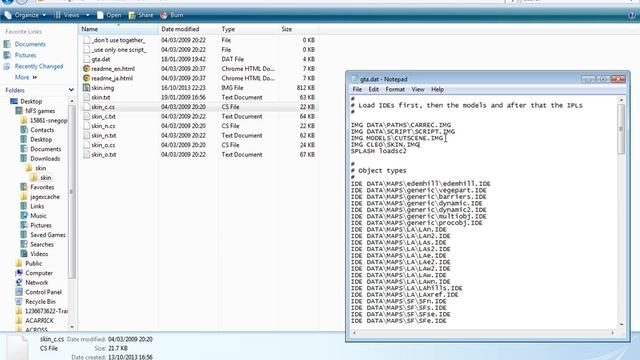Select the _don't use together_ file icon
640x360 pixels.
(86, 40)
